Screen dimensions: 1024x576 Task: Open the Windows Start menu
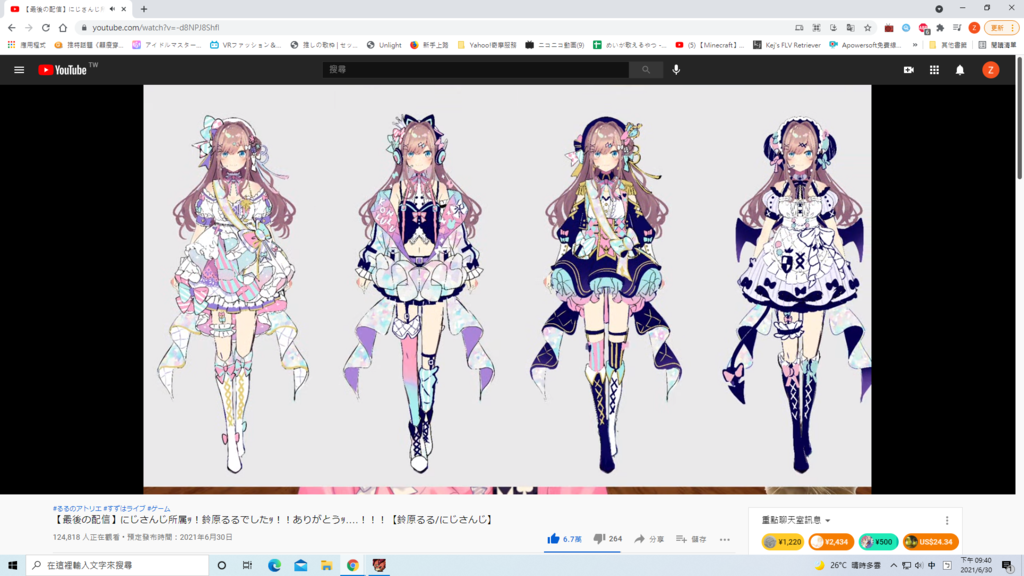(x=12, y=565)
